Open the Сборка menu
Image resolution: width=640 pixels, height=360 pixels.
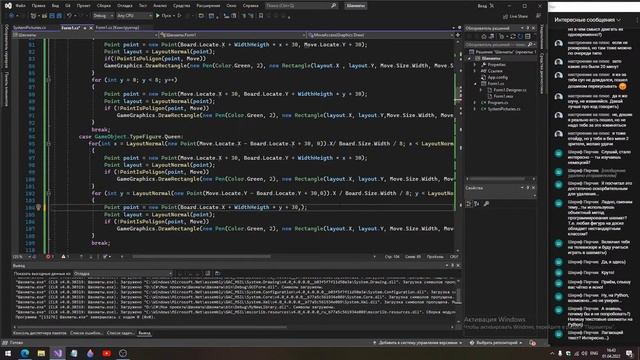click(104, 6)
